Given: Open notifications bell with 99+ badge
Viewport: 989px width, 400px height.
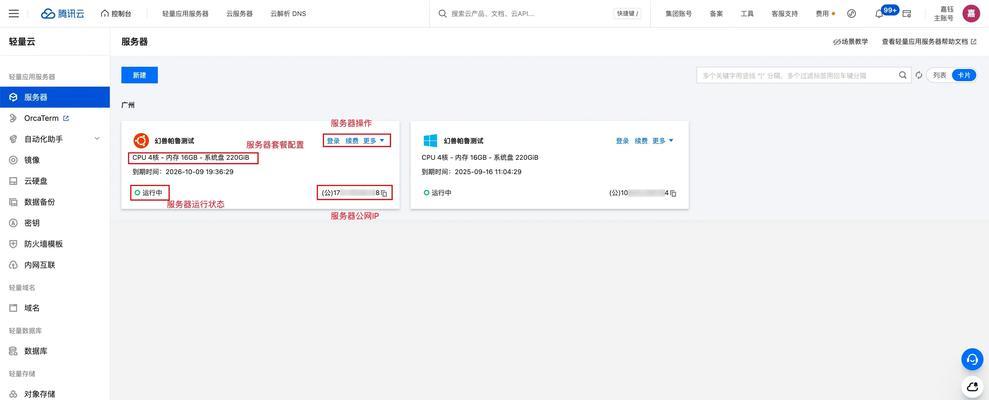Looking at the screenshot, I should tap(879, 13).
